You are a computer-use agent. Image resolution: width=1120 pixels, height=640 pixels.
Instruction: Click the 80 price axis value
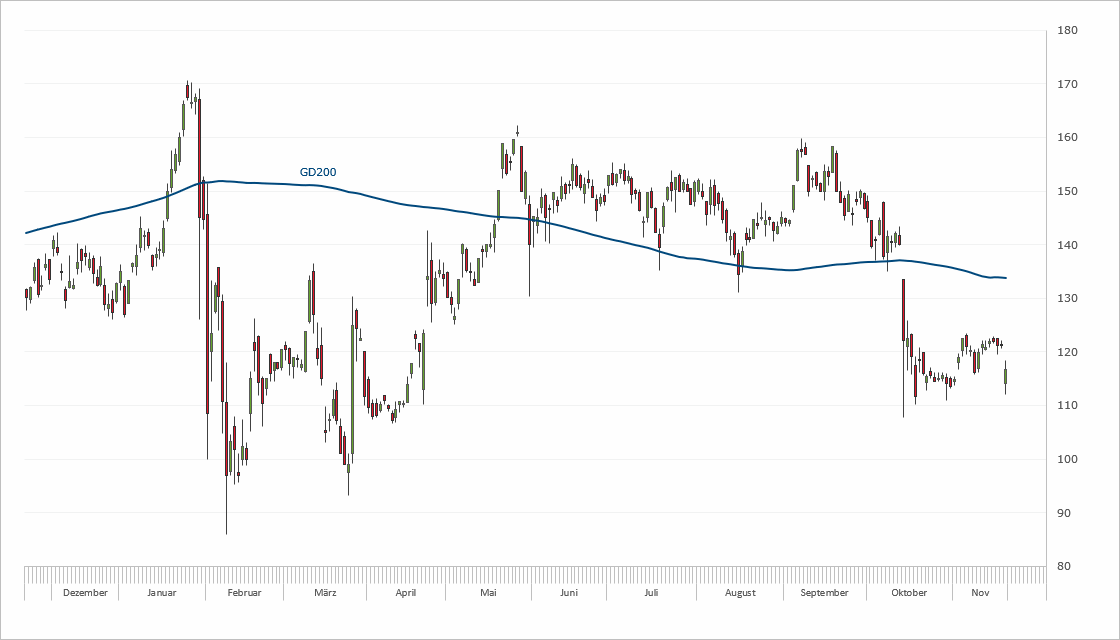click(x=1065, y=566)
